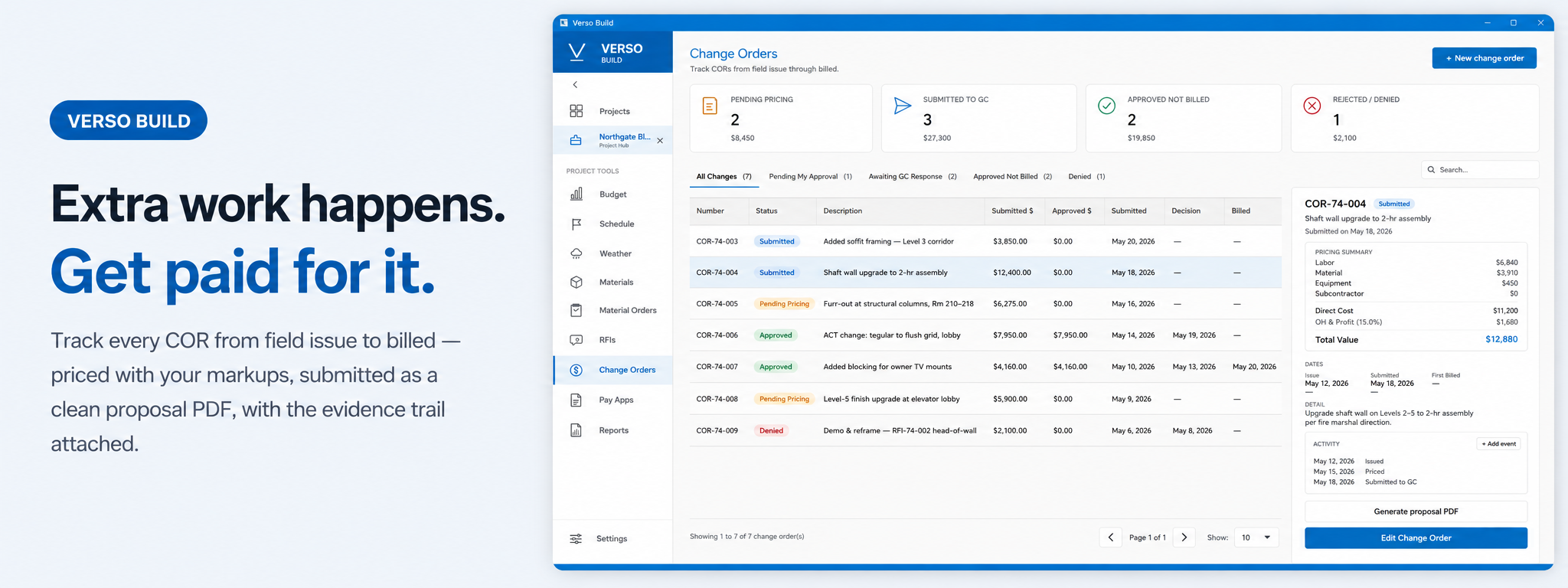Click Total Value $12,880
The width and height of the screenshot is (1568, 588).
(1501, 339)
